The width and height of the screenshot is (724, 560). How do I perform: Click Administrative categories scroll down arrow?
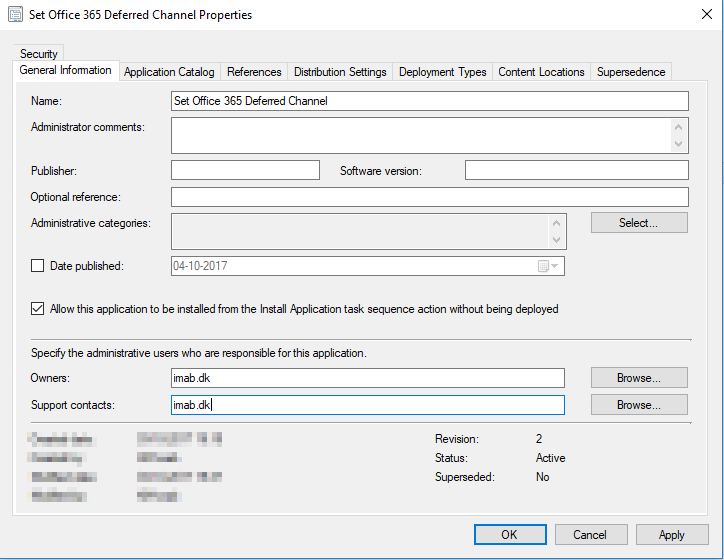coord(556,240)
